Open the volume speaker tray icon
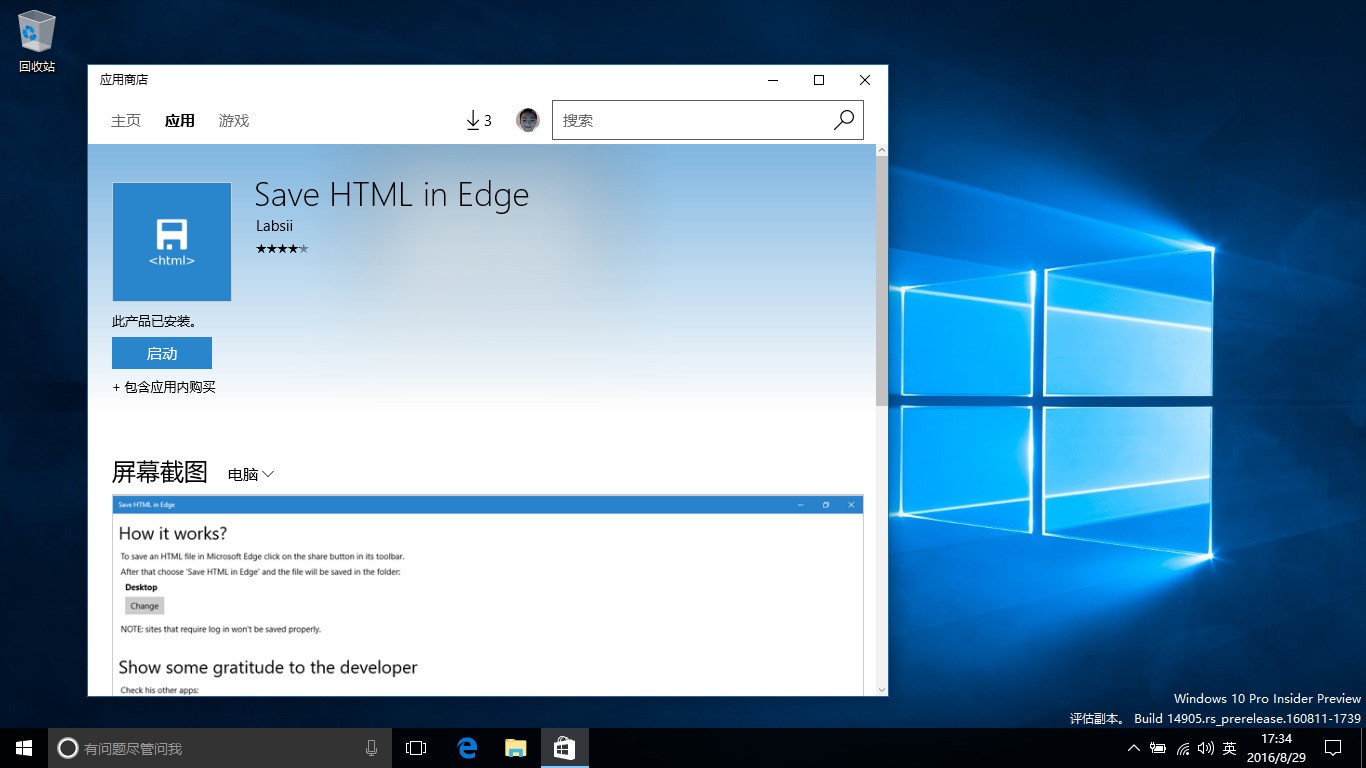The image size is (1366, 768). click(x=1205, y=748)
